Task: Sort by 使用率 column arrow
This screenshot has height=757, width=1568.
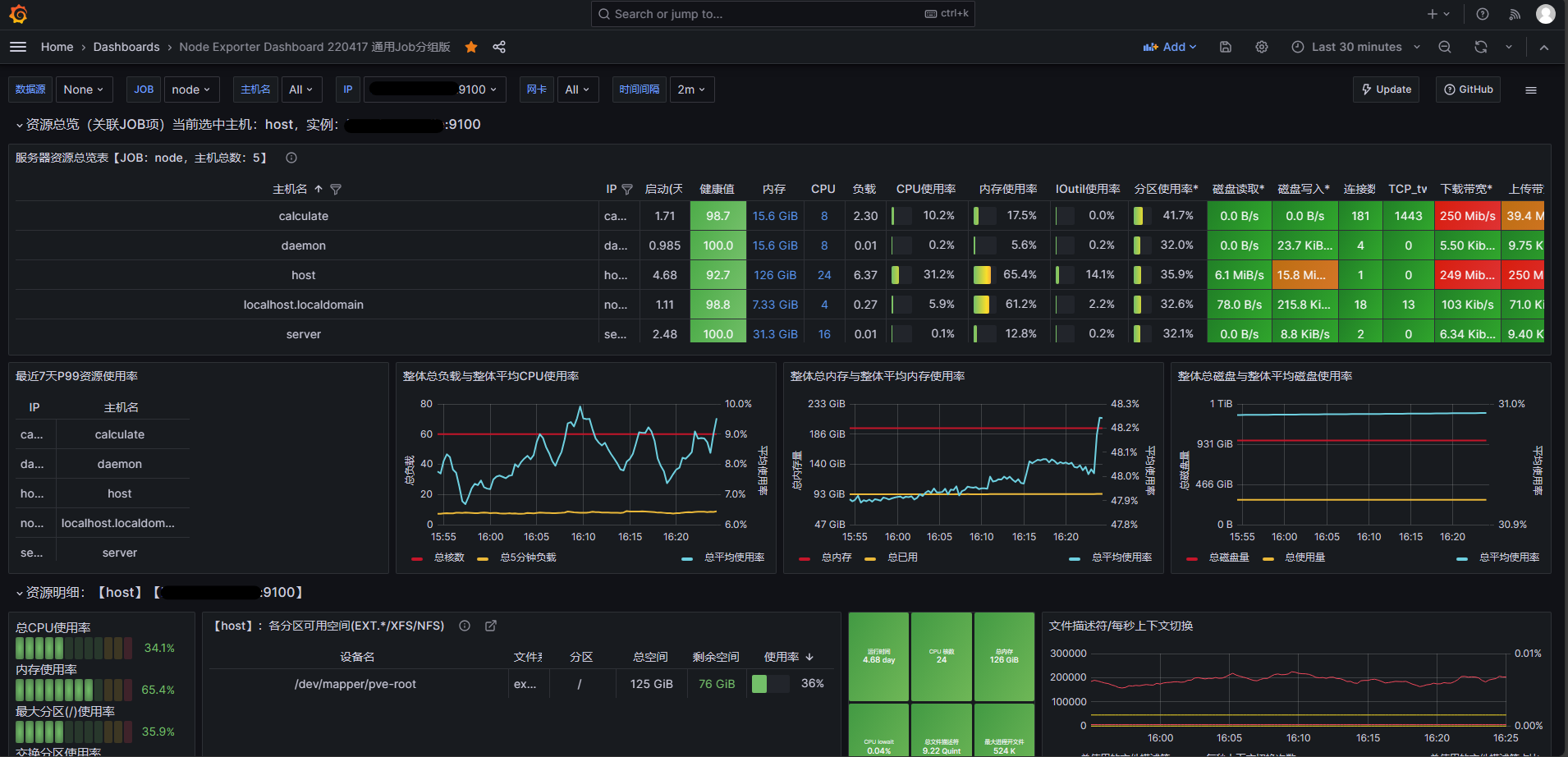Action: 809,657
